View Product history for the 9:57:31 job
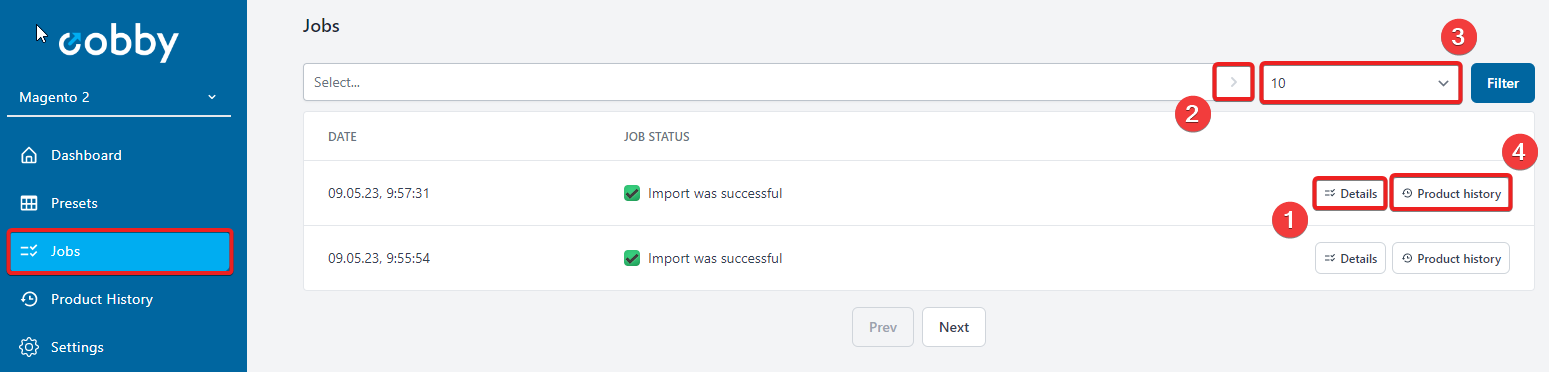This screenshot has width=1549, height=372. (1451, 193)
